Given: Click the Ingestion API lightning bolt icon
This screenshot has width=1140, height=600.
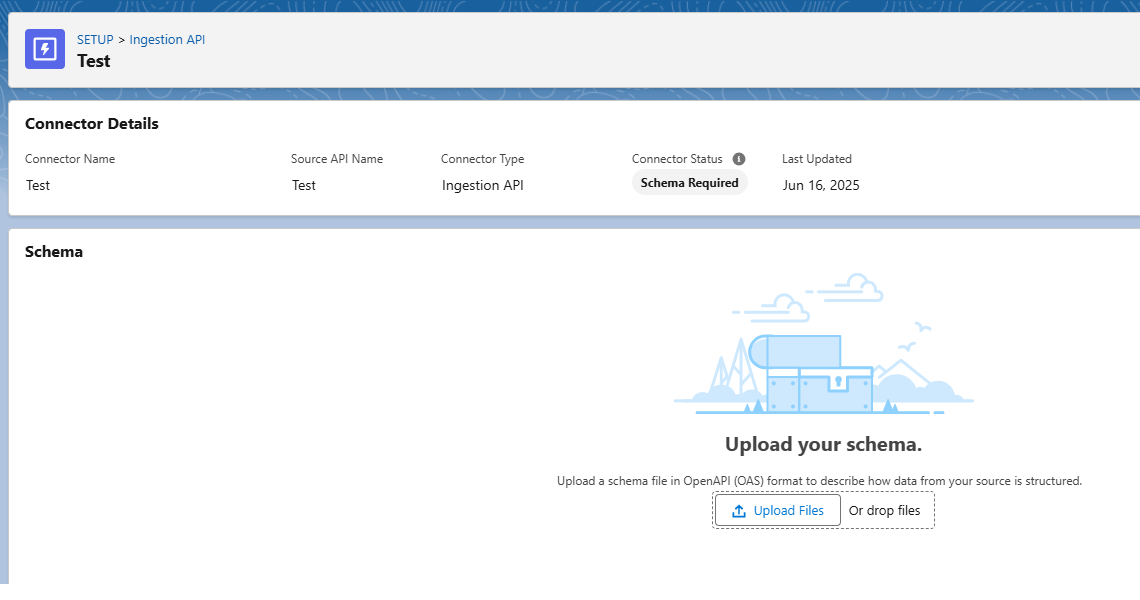Looking at the screenshot, I should tap(44, 48).
